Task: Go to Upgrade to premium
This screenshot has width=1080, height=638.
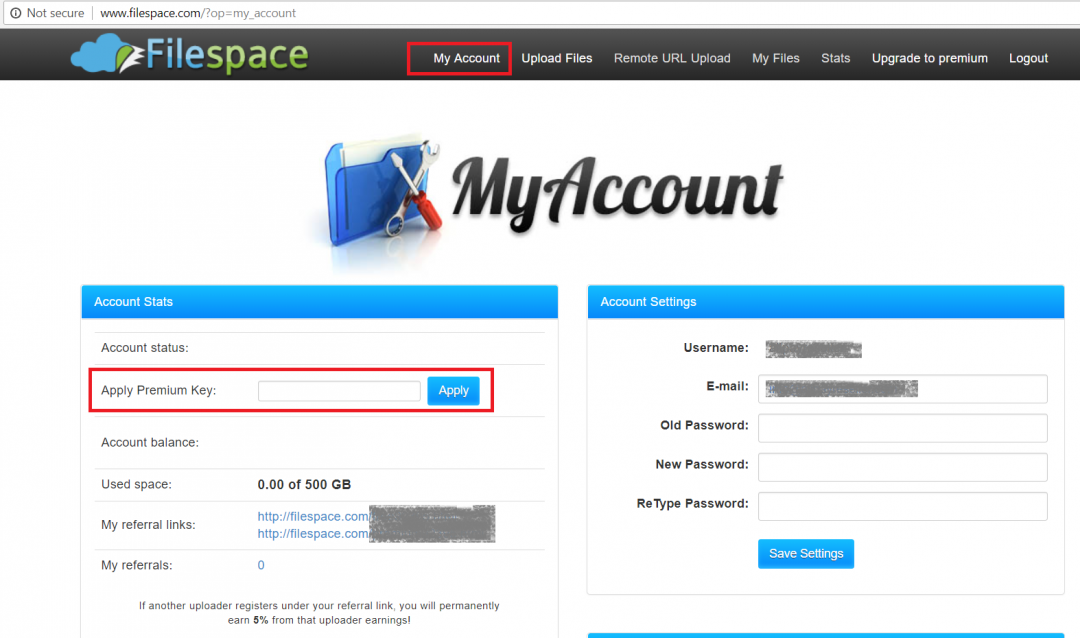Action: pyautogui.click(x=929, y=58)
